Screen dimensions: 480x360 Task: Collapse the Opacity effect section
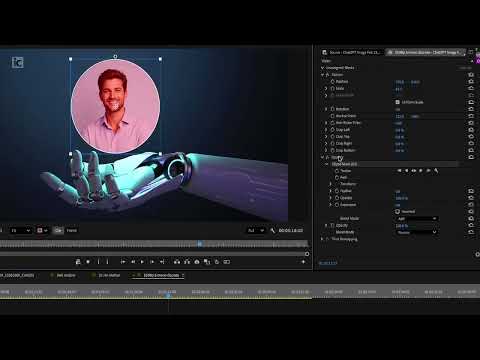click(x=322, y=157)
